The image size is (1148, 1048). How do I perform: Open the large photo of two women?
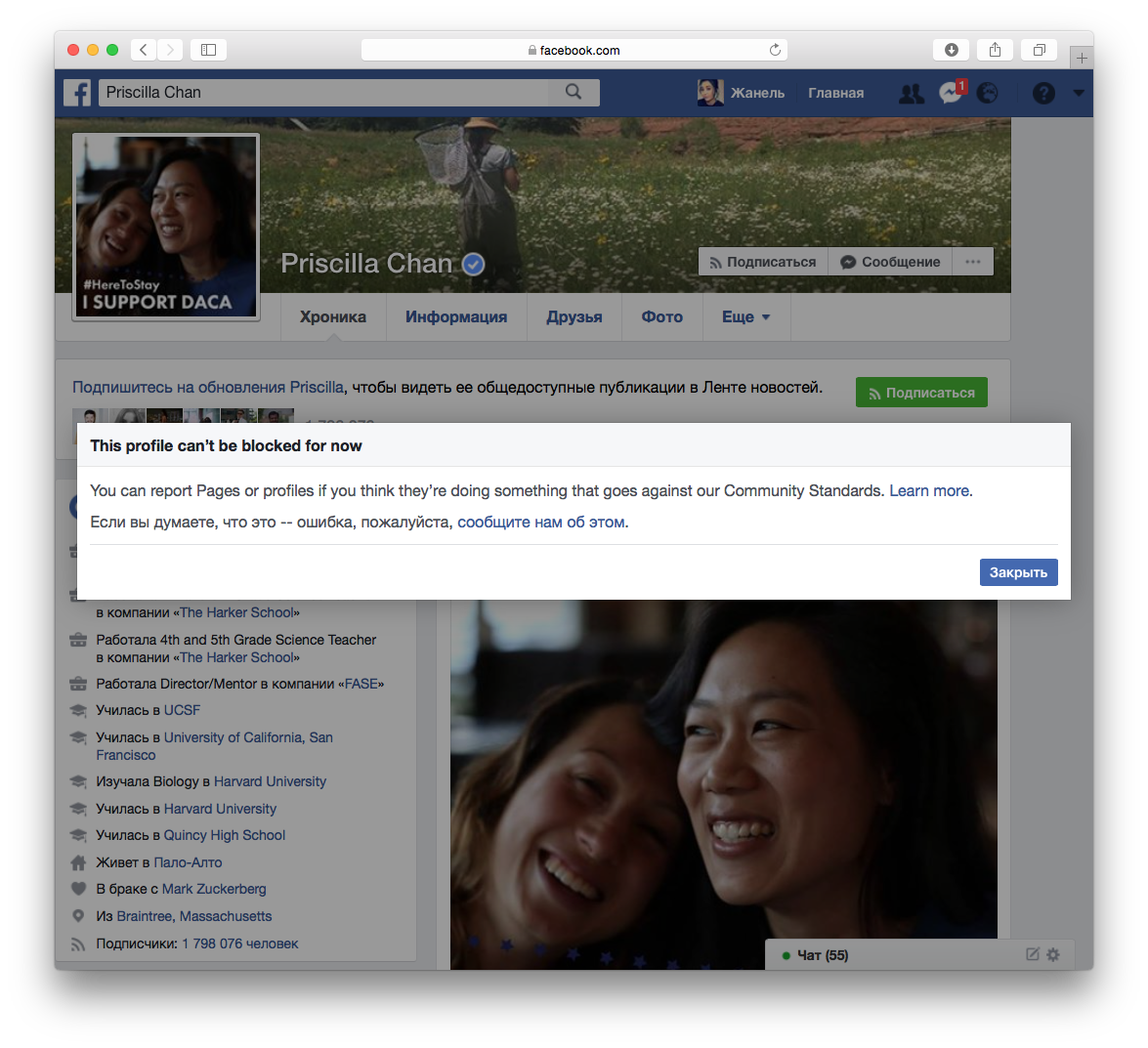point(723,784)
